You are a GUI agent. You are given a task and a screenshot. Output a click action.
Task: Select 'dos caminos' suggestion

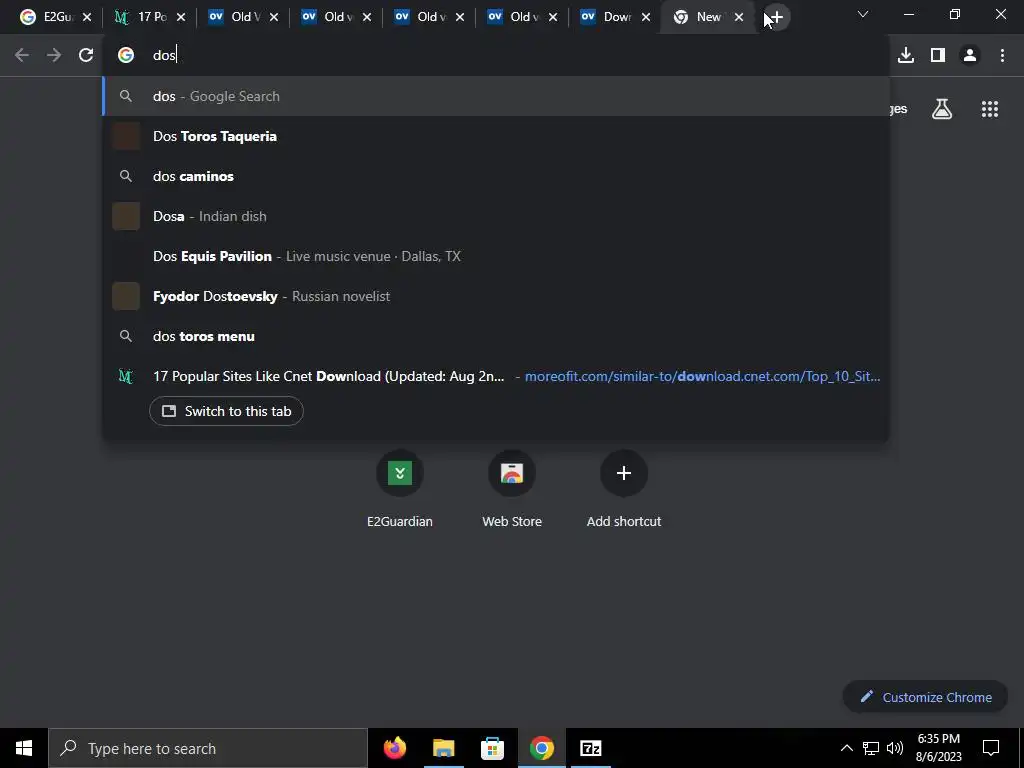pos(496,176)
